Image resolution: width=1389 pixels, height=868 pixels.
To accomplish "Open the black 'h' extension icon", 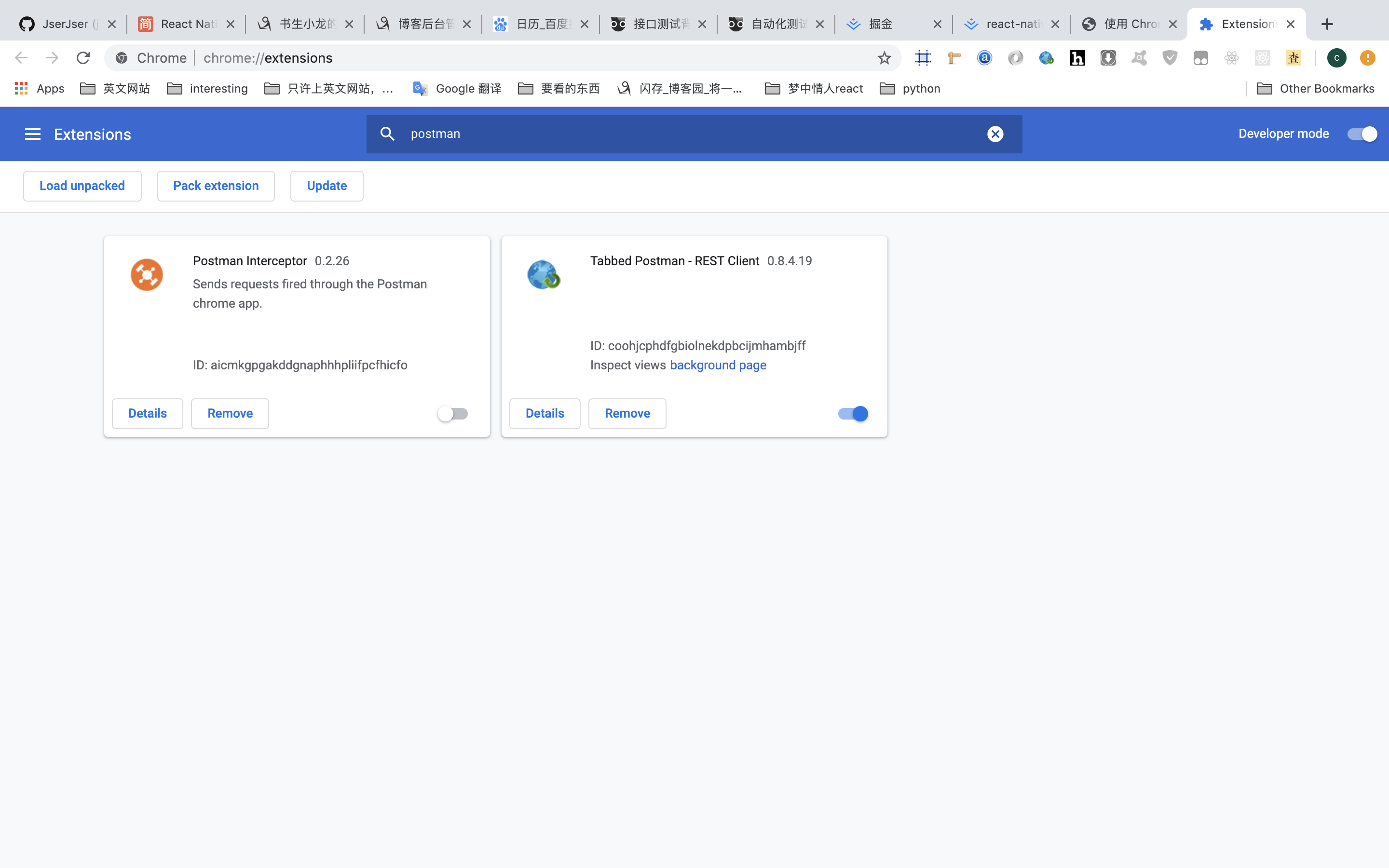I will [x=1077, y=58].
